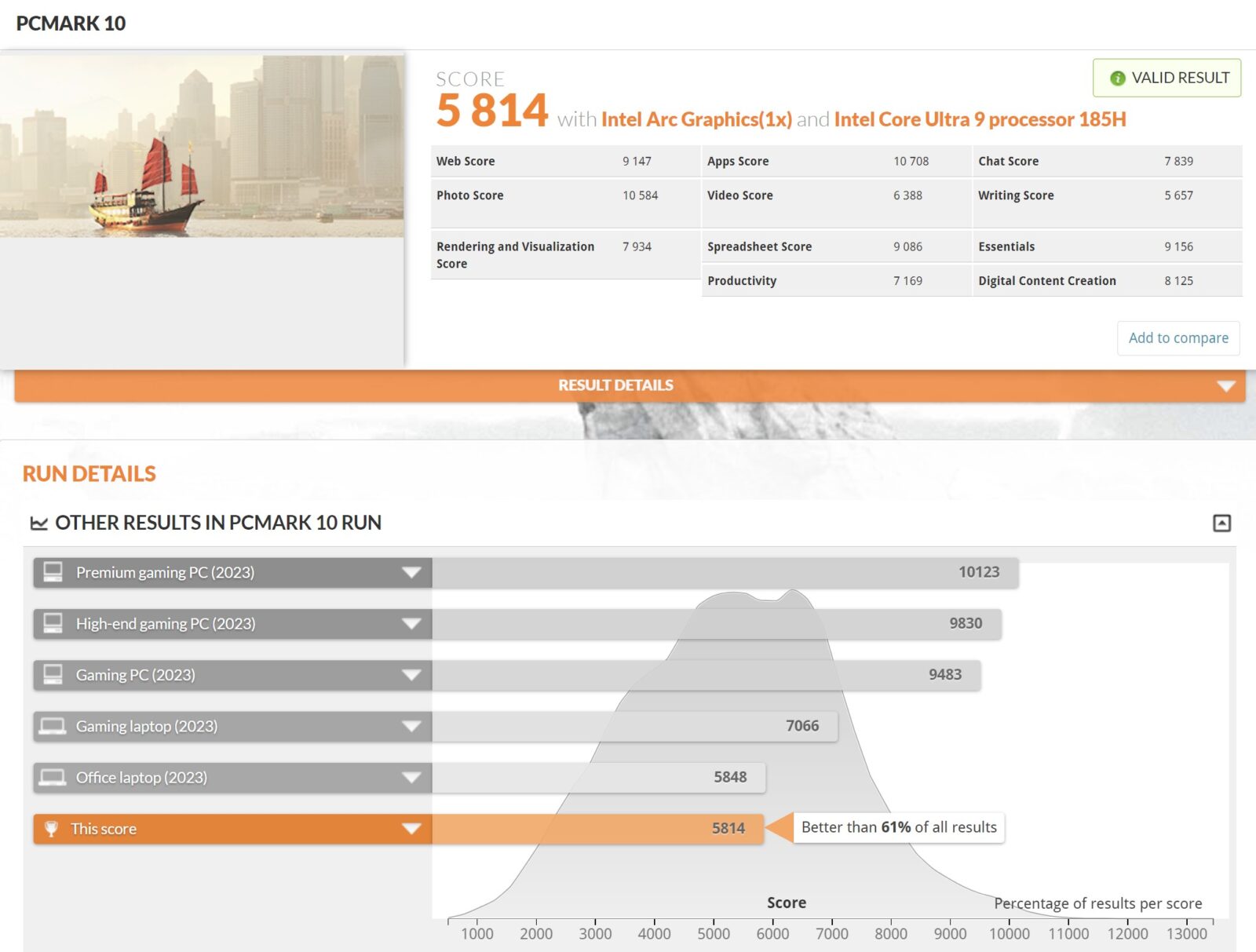Expand the This score dropdown arrow
1256x952 pixels.
tap(411, 829)
